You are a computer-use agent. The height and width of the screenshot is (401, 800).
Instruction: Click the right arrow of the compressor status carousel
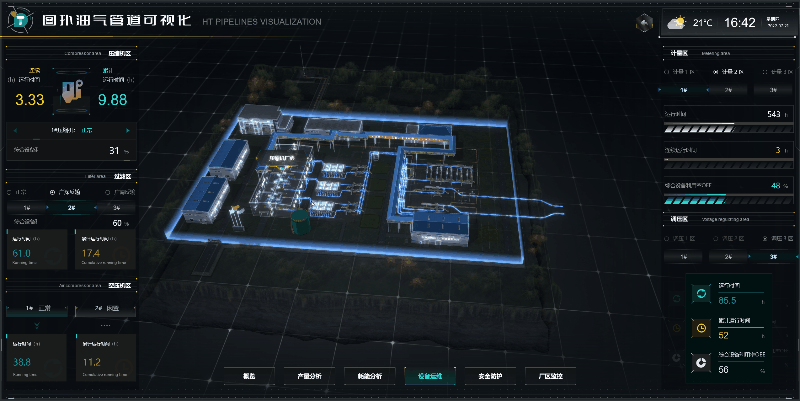pyautogui.click(x=128, y=131)
